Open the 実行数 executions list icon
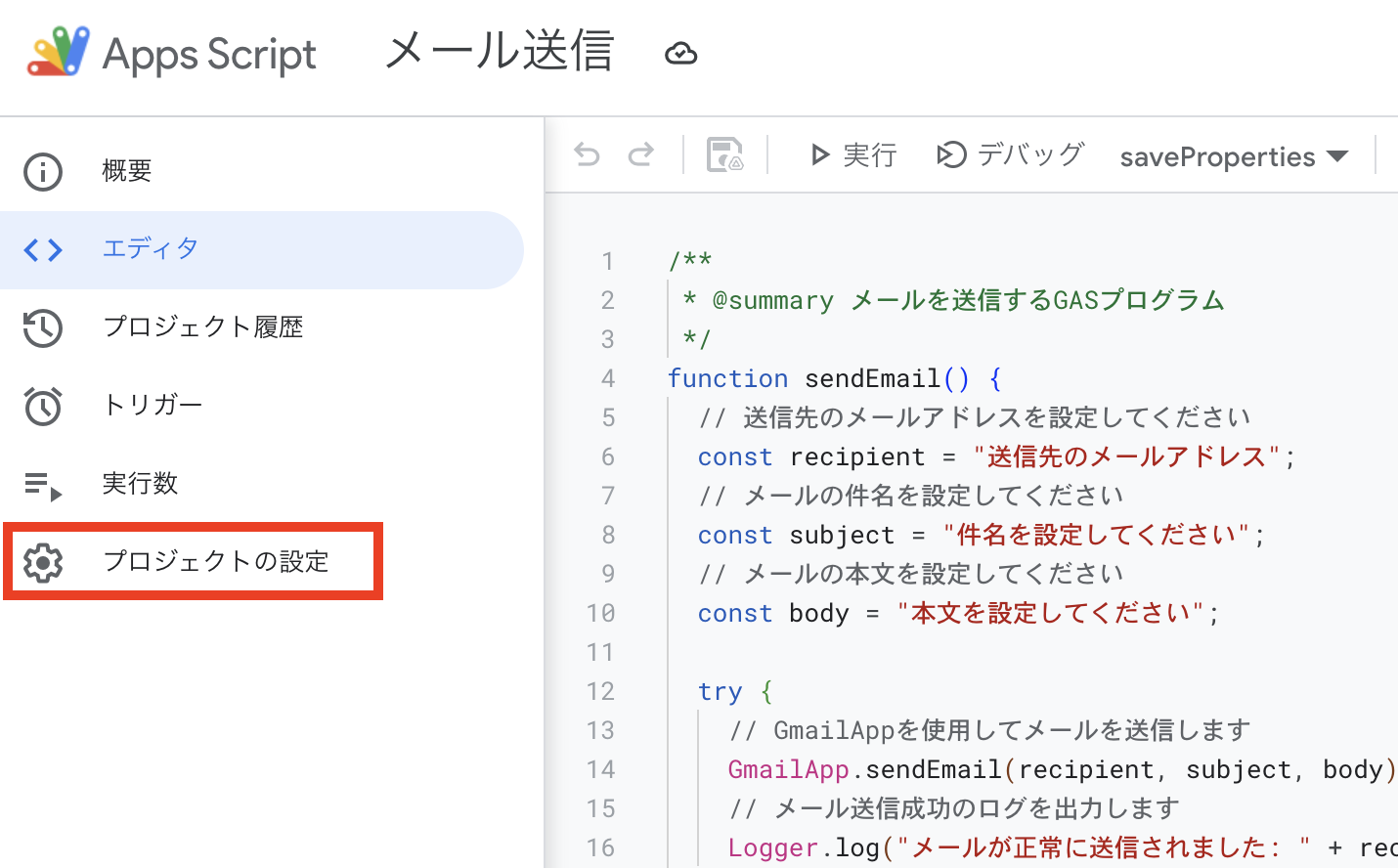1398x868 pixels. (43, 485)
